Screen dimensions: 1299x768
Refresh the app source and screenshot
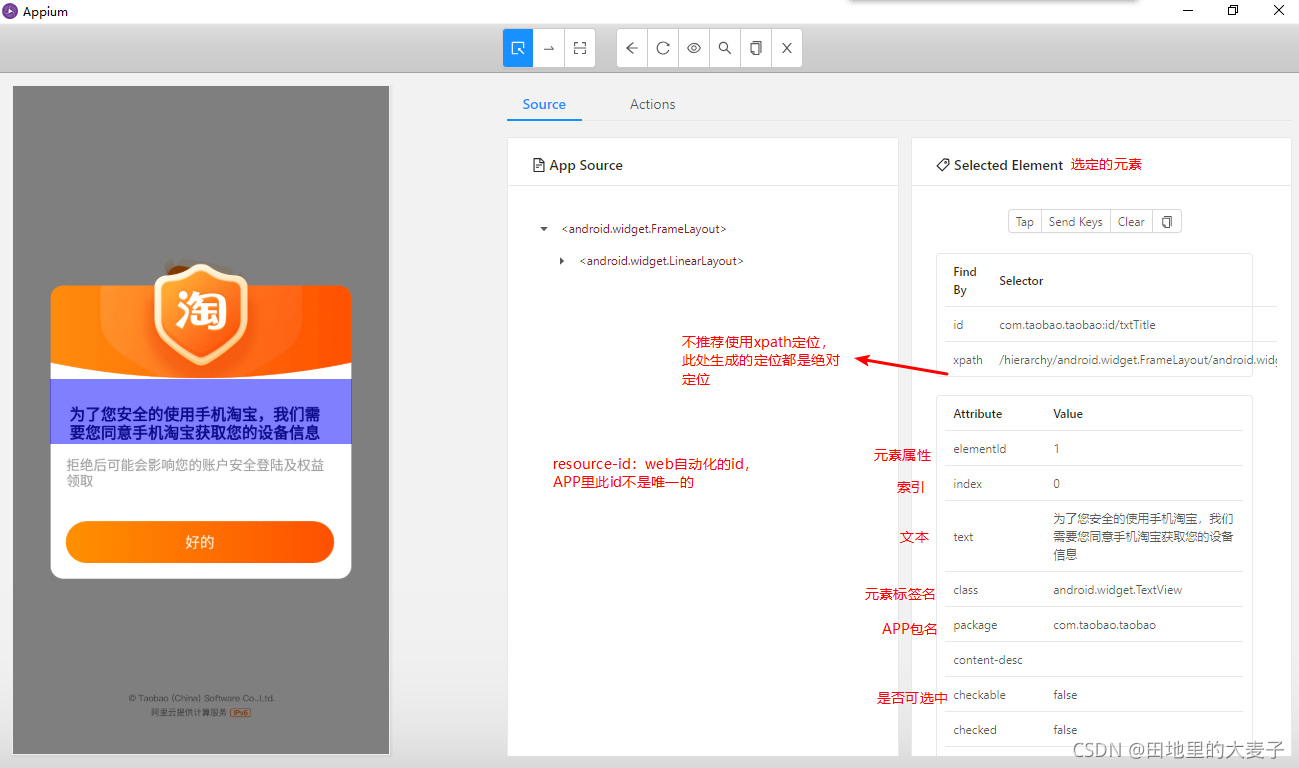click(x=663, y=48)
